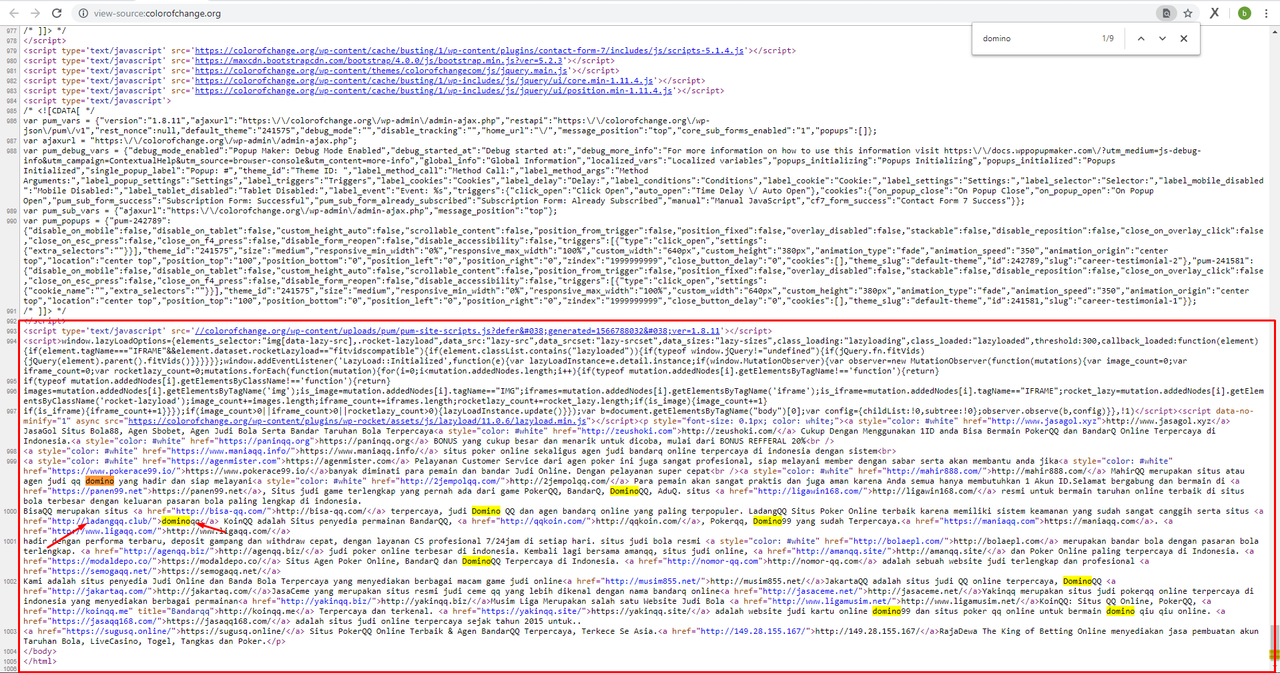Follow the http://www.ligaqq.com/ href link
The width and height of the screenshot is (1280, 673).
click(103, 531)
